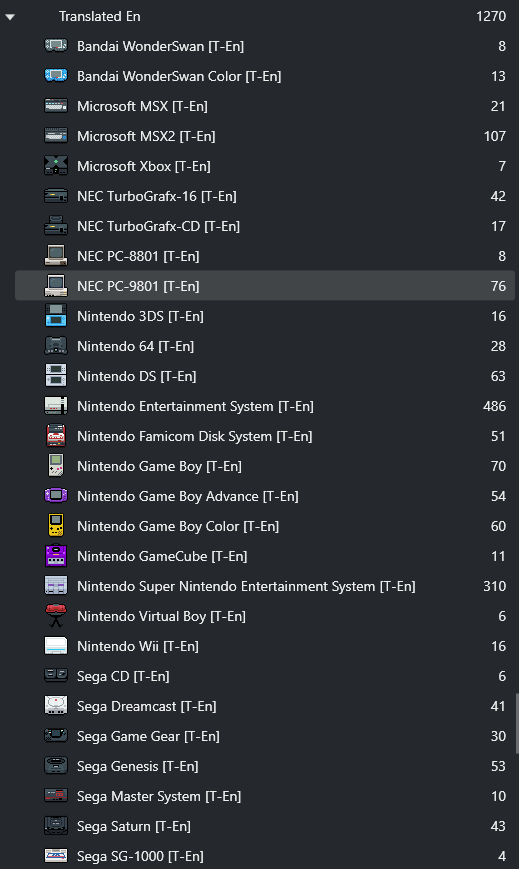
Task: Click the Microsoft Xbox console icon
Action: 55,166
